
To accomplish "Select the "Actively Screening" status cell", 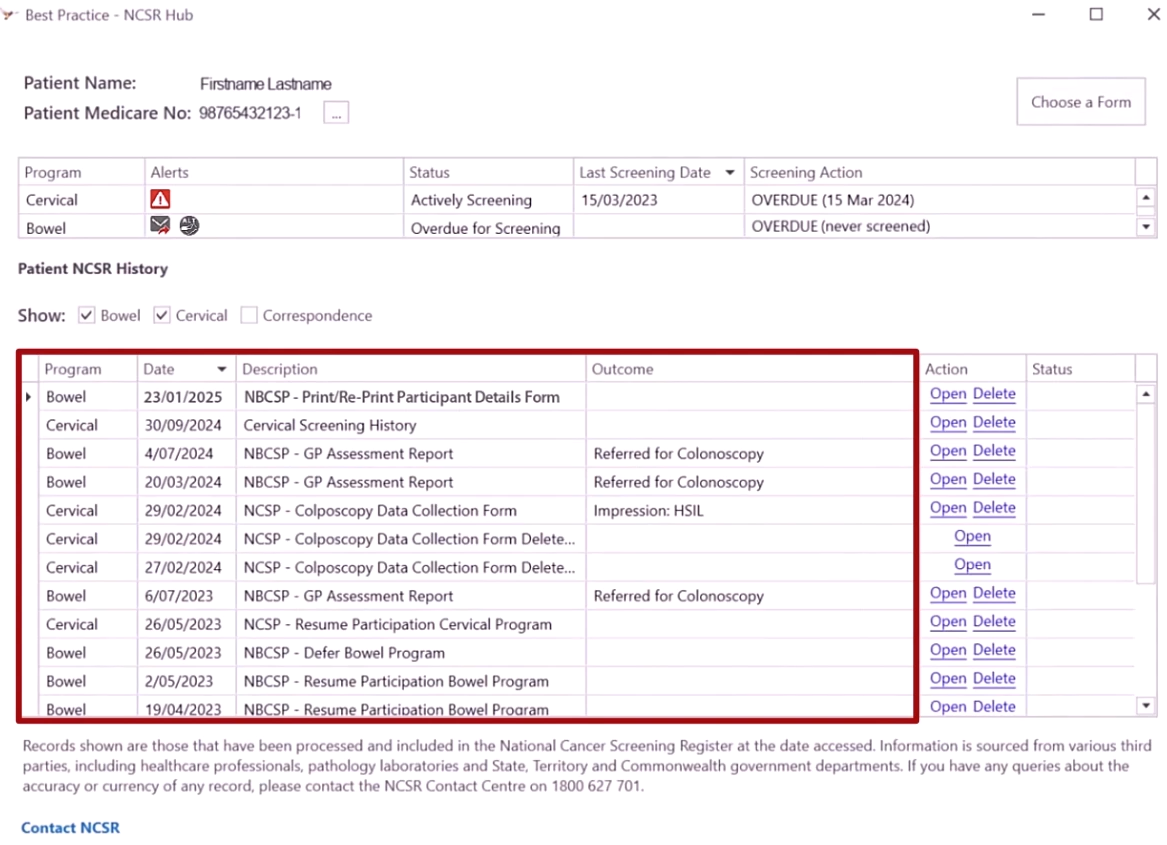I will (x=488, y=200).
